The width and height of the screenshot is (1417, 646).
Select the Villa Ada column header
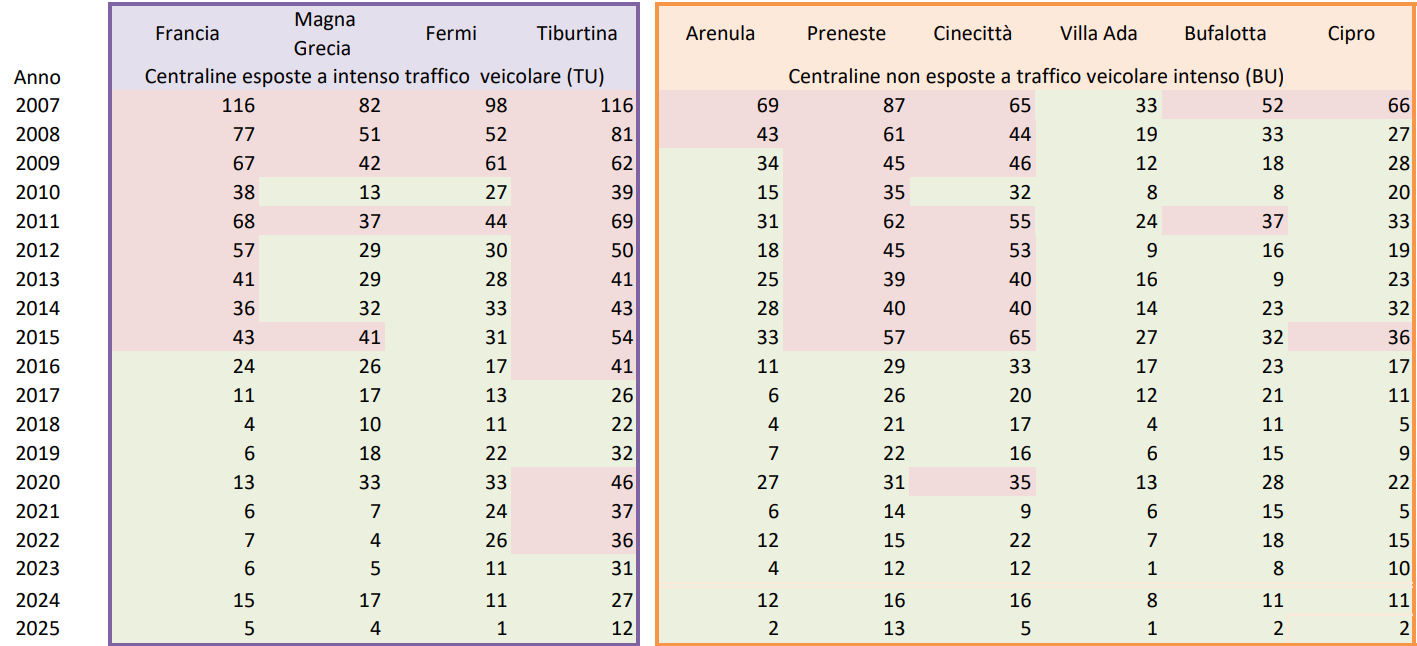coord(1098,33)
